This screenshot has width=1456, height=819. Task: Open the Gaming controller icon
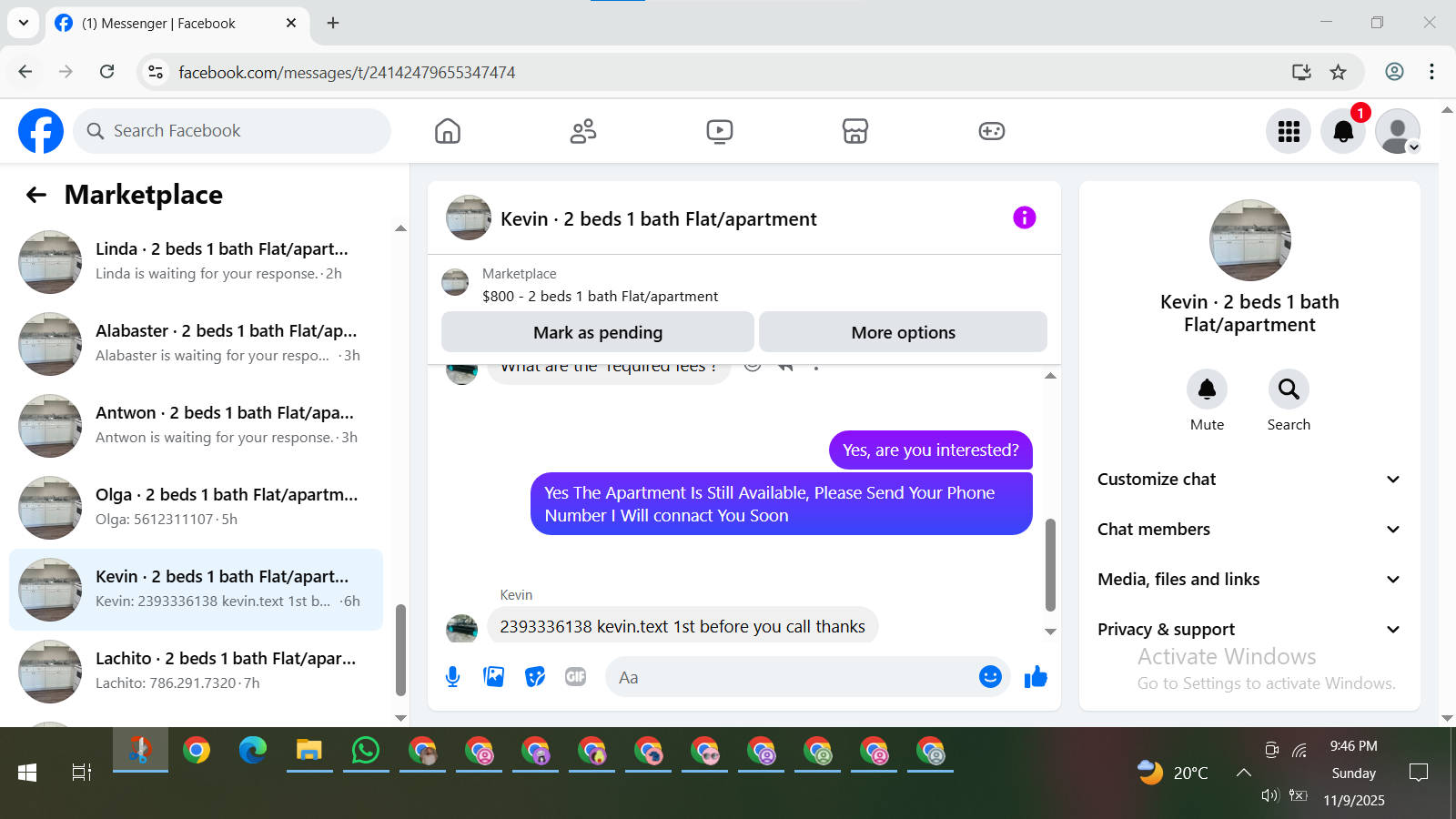991,131
